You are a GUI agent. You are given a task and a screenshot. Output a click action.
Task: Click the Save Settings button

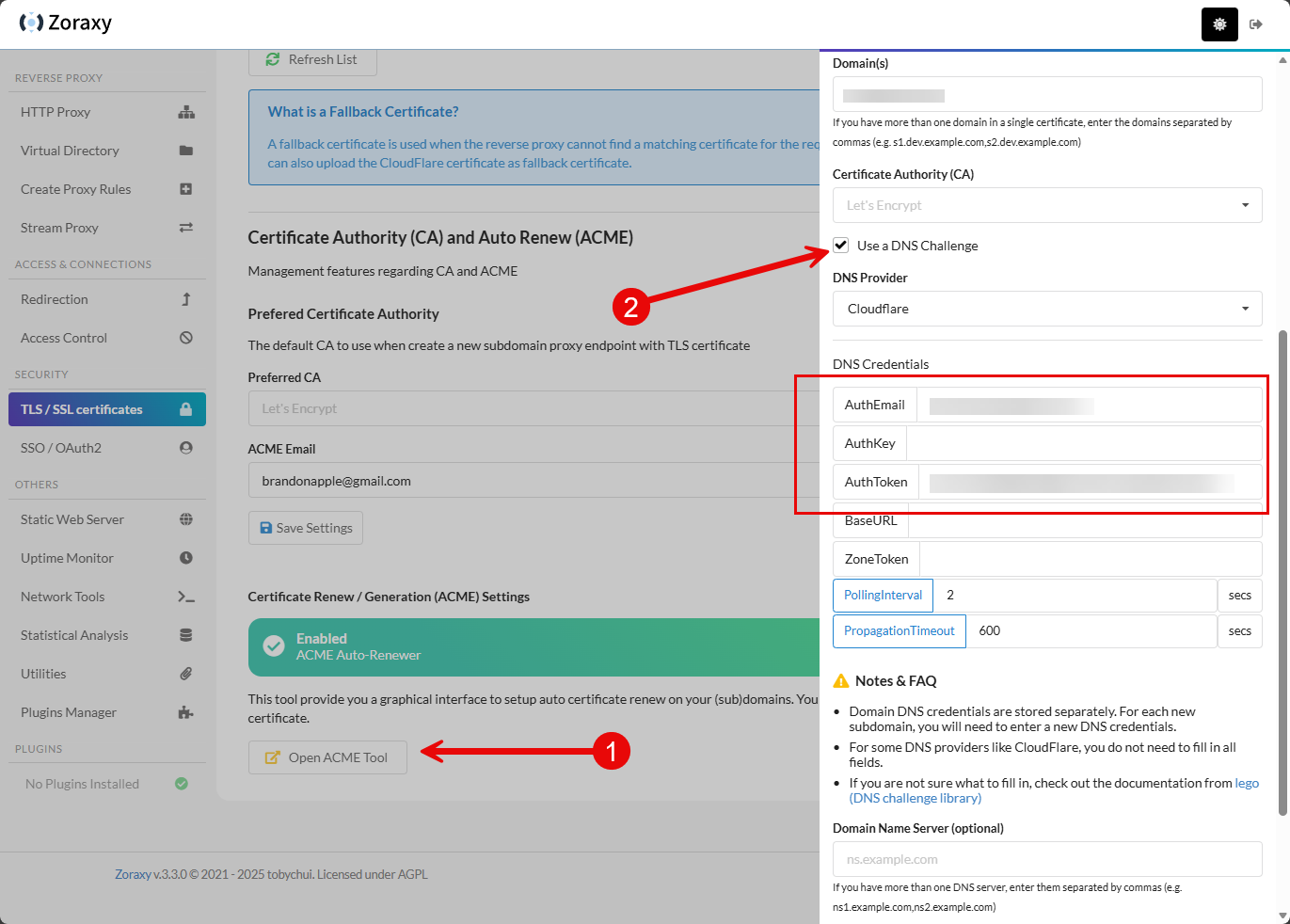coord(306,528)
